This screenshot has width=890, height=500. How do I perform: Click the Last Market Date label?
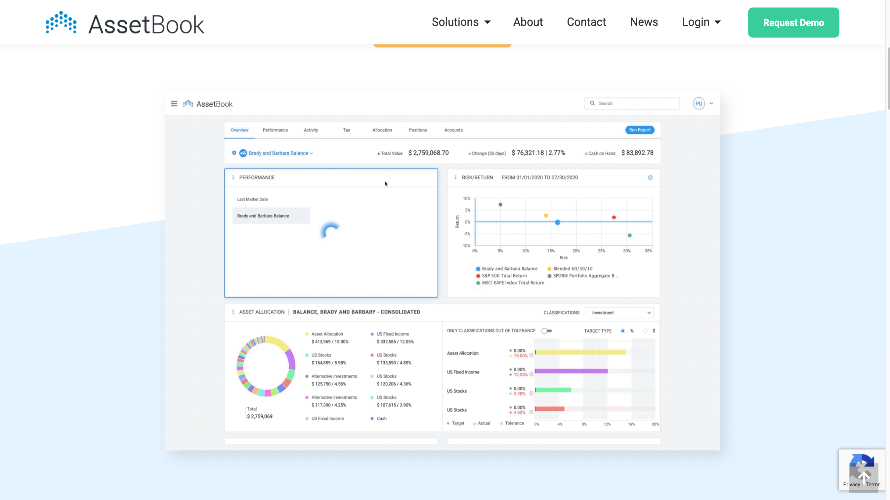[x=253, y=199]
